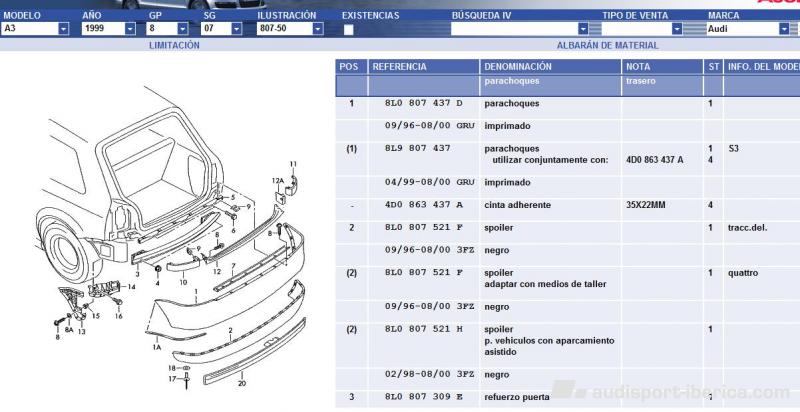Click the NOTA column header
The width and height of the screenshot is (800, 412).
tap(662, 67)
